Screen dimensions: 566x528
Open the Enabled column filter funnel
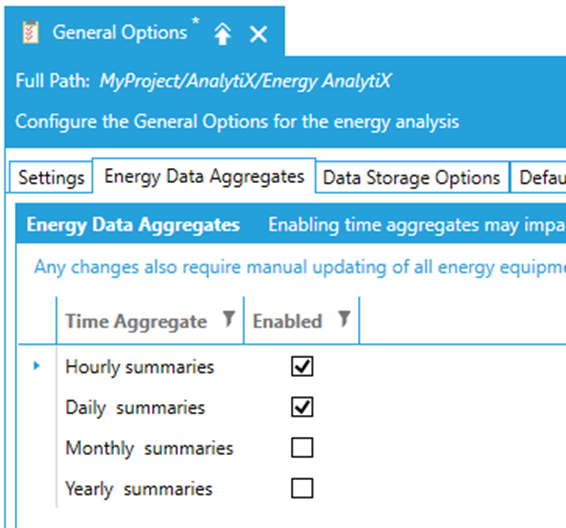coord(344,319)
